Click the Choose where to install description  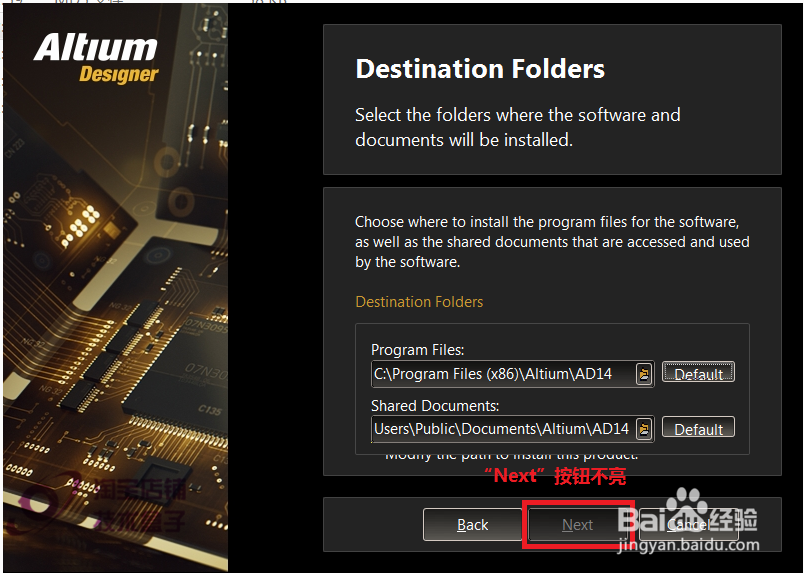[552, 242]
